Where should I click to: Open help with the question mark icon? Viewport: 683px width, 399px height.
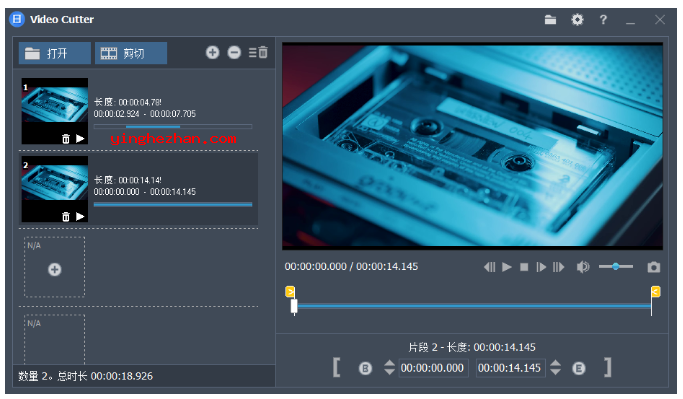coord(603,20)
